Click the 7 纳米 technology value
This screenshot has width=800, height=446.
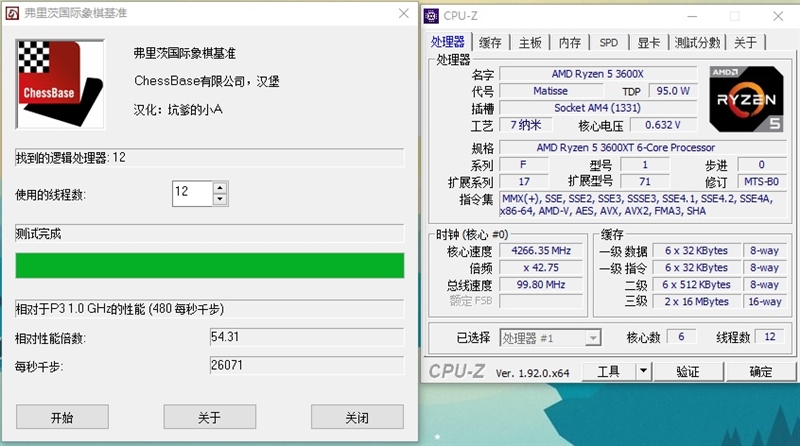(526, 125)
